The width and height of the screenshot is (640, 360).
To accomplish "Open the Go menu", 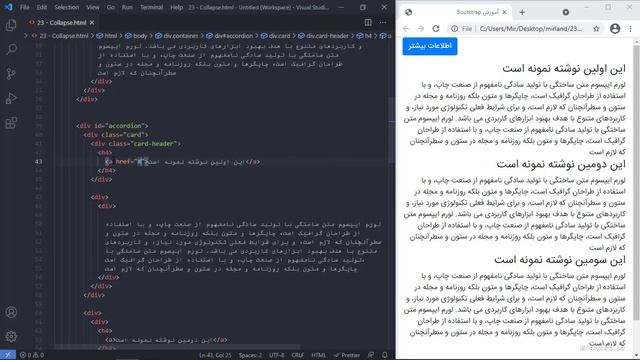I will [x=111, y=7].
